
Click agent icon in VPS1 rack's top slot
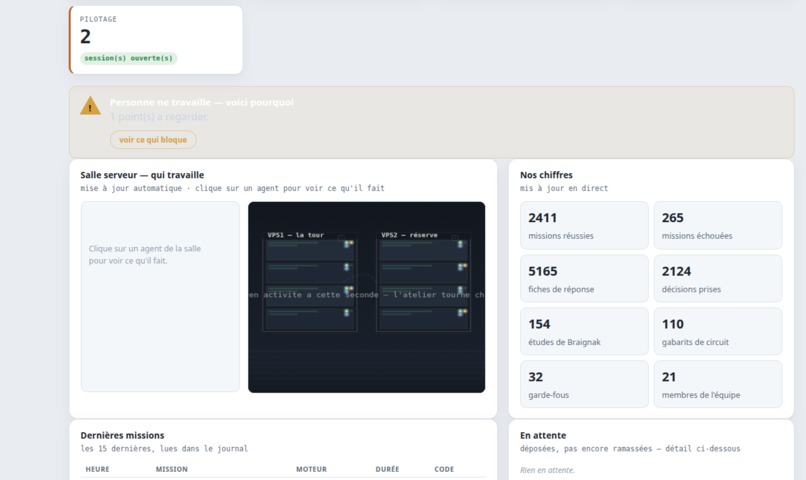click(x=348, y=244)
